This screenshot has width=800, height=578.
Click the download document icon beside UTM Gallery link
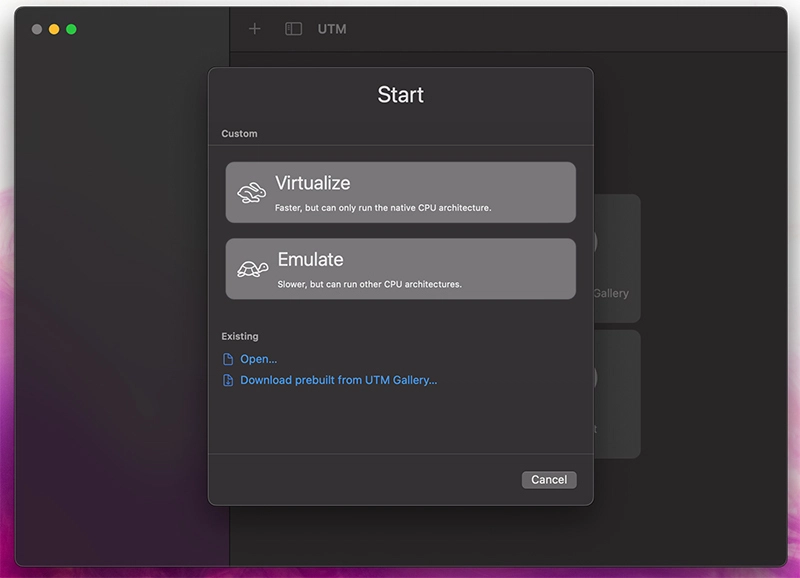pyautogui.click(x=228, y=380)
